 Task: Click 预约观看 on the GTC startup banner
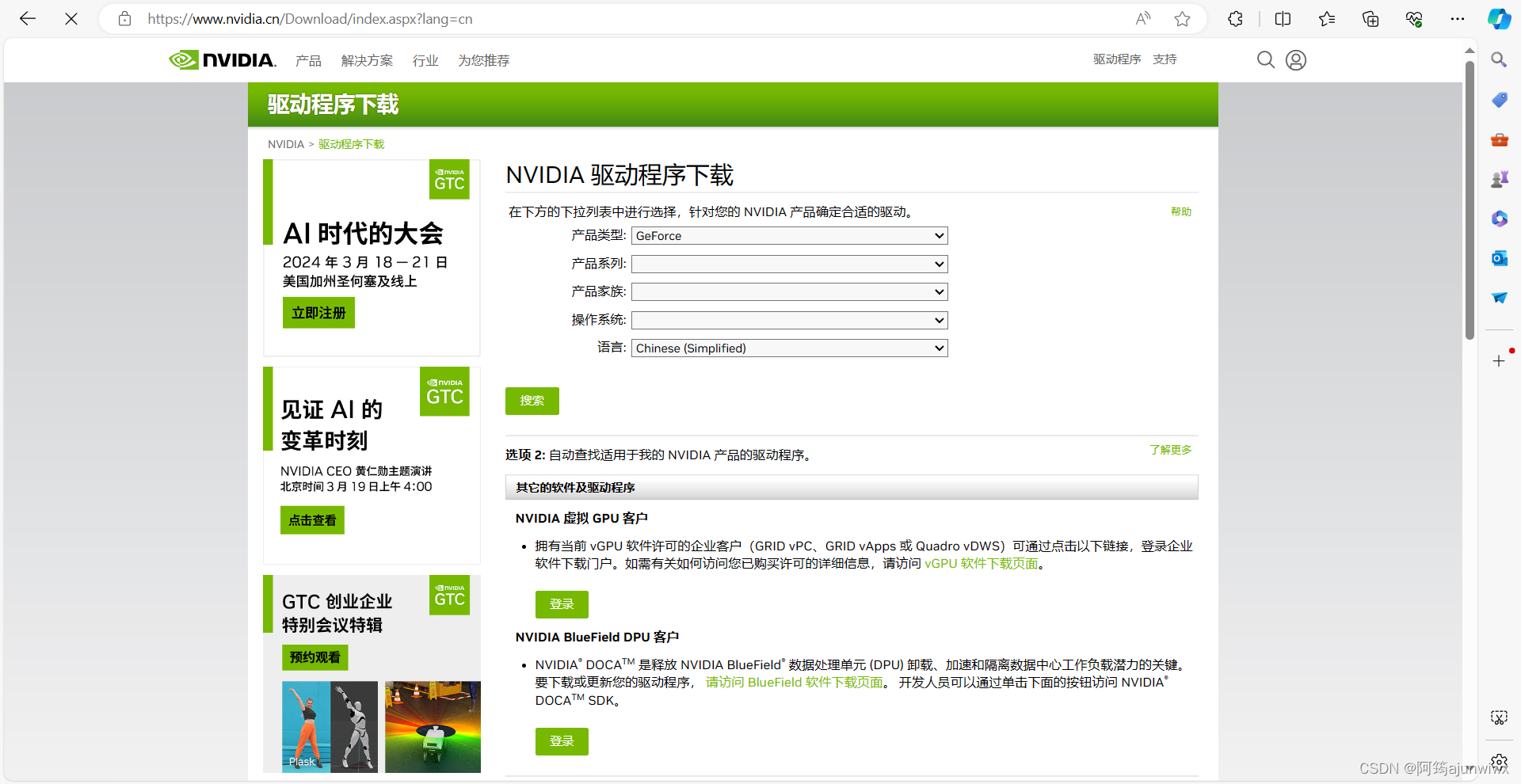(x=314, y=657)
